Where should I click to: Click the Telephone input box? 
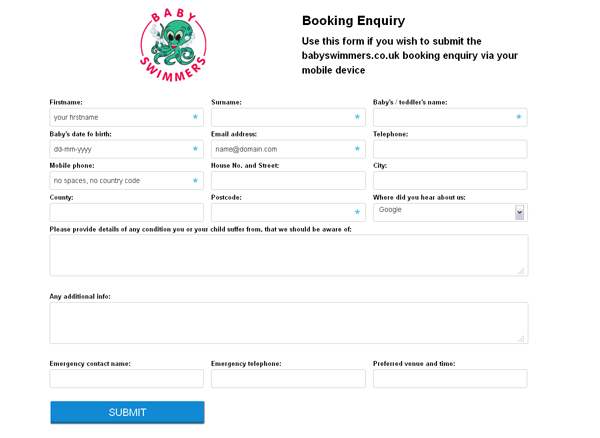pos(449,149)
